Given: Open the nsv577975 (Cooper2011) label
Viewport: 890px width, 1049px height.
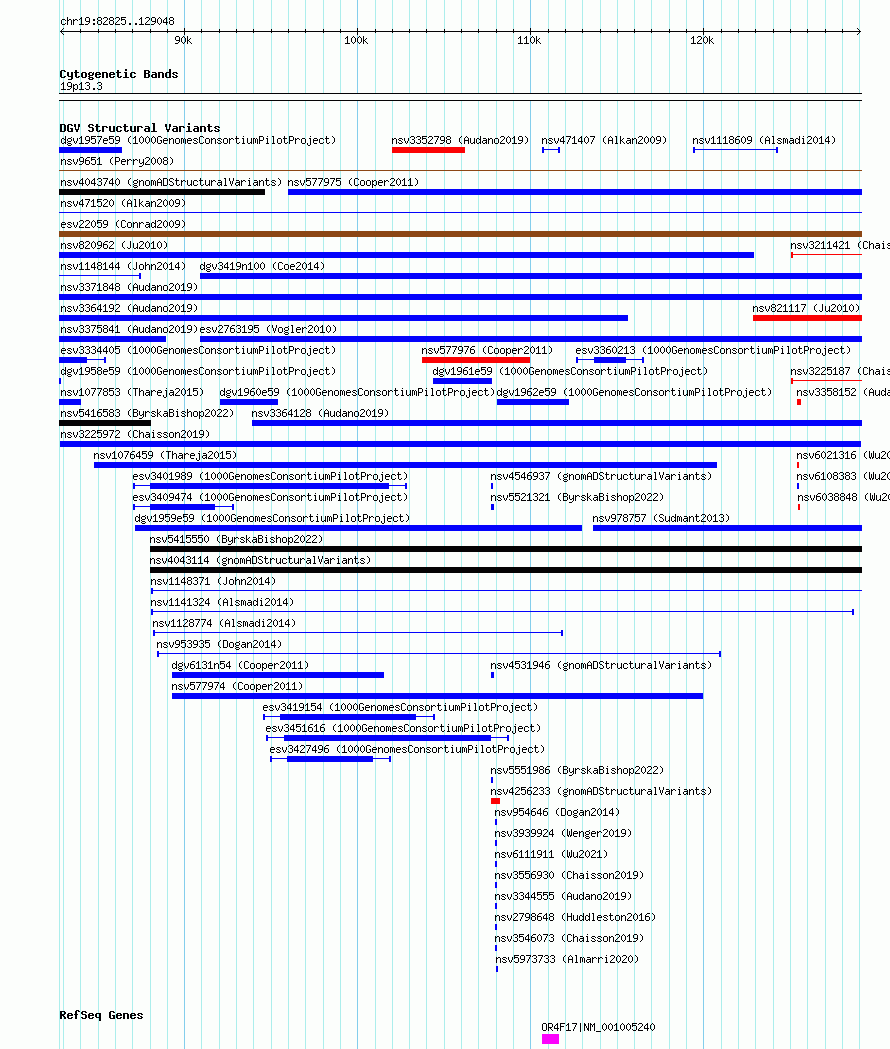Looking at the screenshot, I should (353, 182).
